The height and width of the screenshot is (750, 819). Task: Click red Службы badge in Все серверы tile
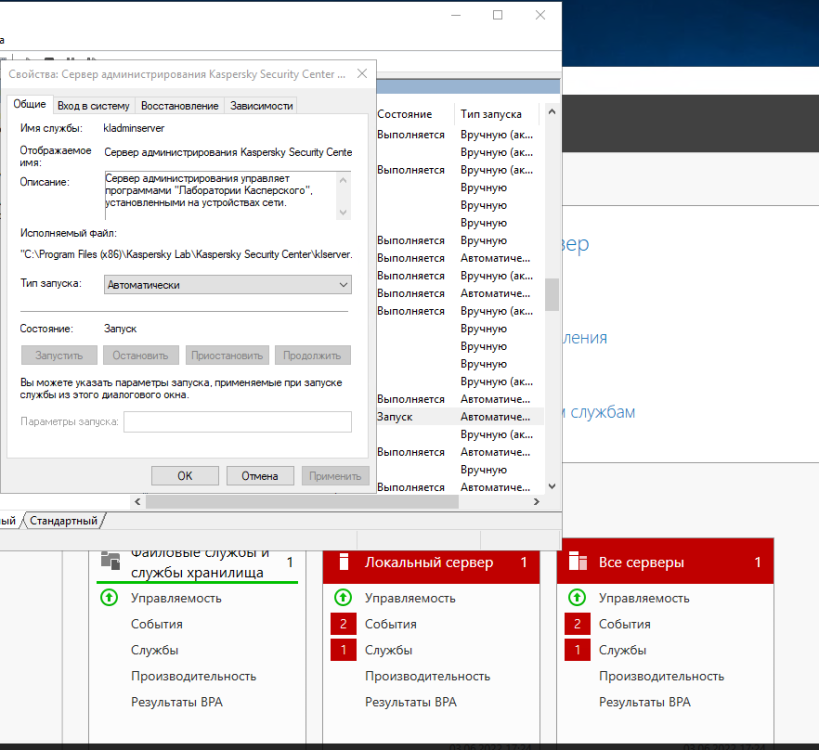pyautogui.click(x=577, y=650)
